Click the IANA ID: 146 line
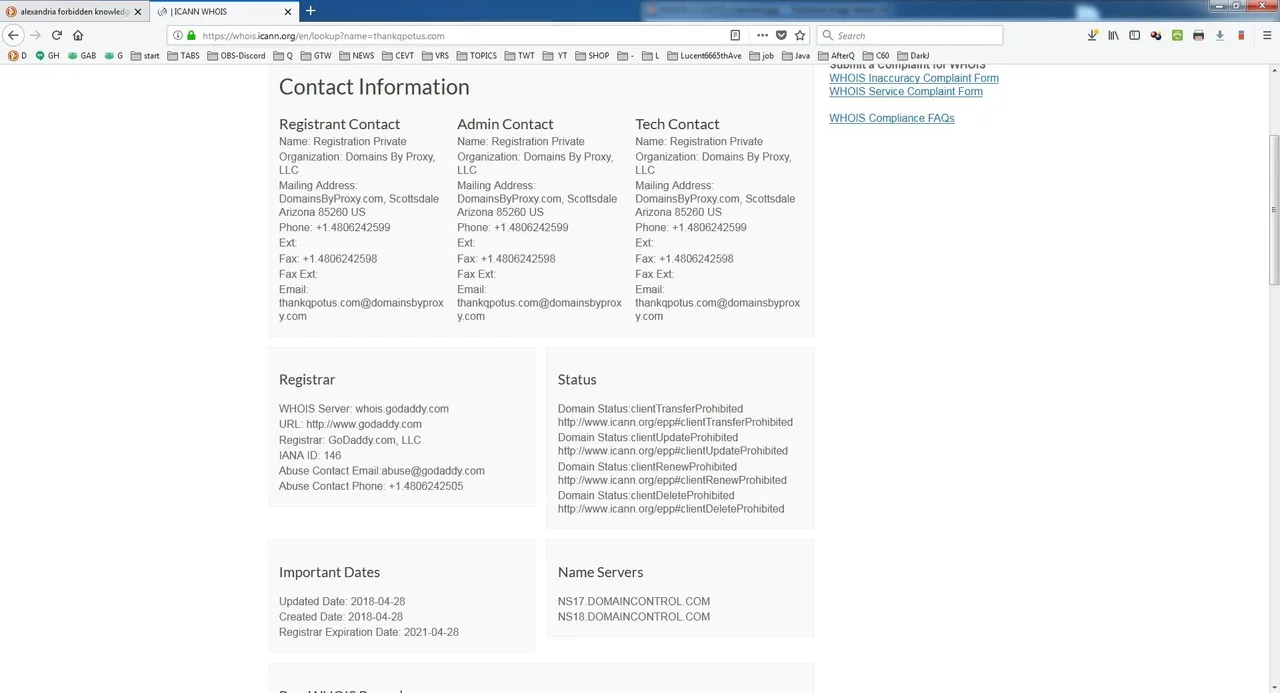Screen dimensions: 1280x693 coord(310,455)
